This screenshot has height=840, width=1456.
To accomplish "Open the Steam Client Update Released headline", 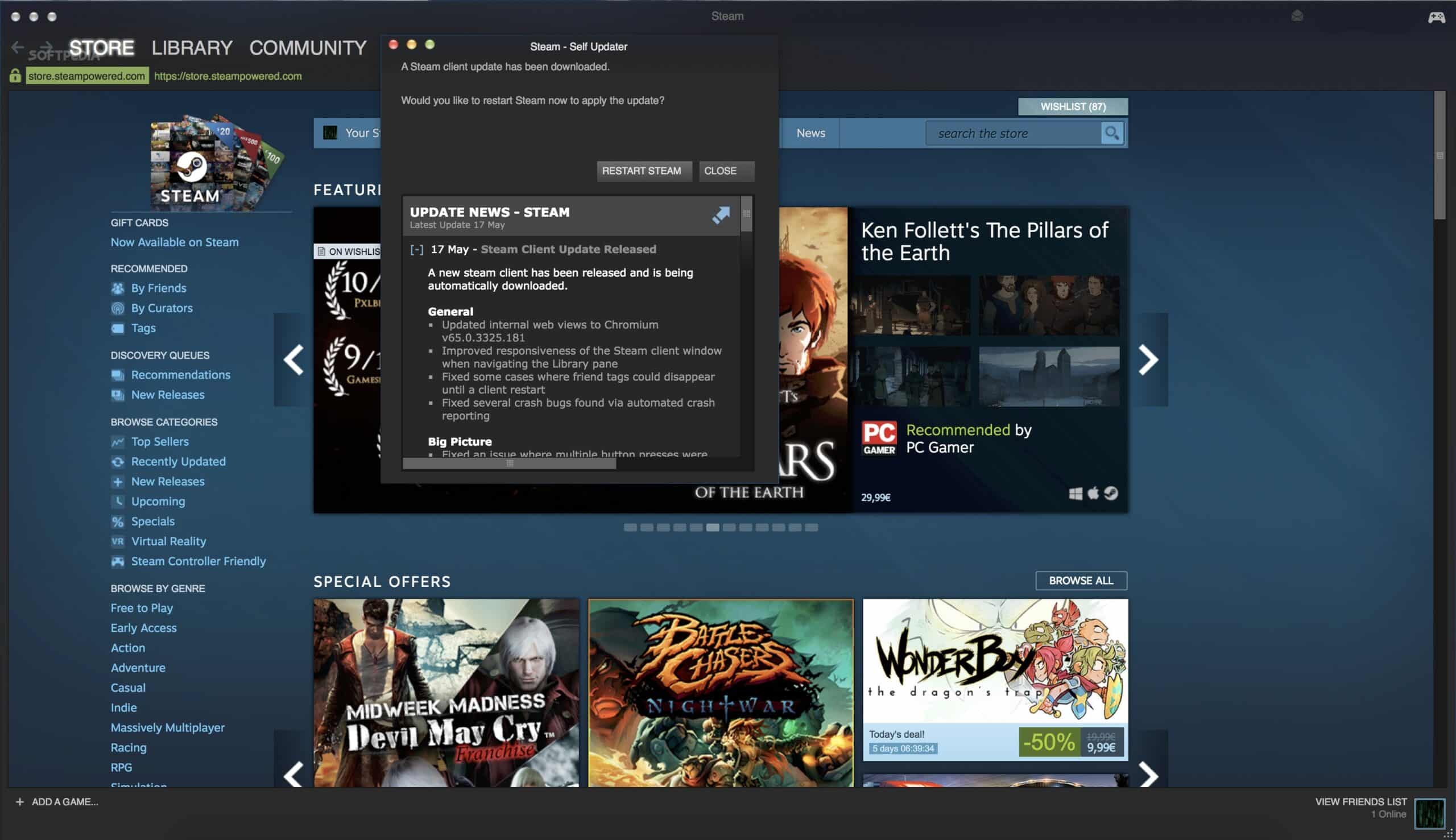I will tap(568, 249).
